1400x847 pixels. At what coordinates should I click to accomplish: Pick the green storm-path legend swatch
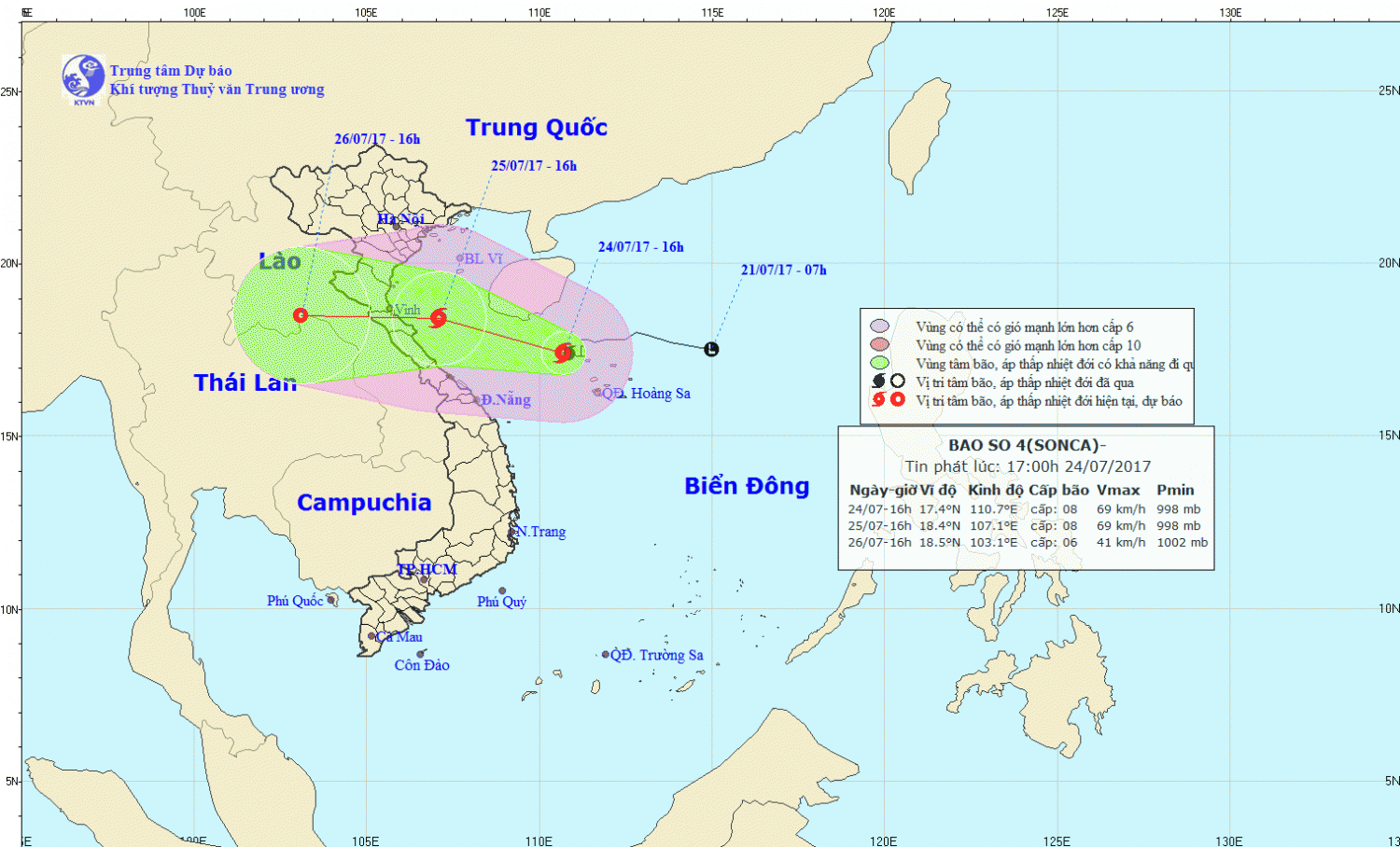879,363
